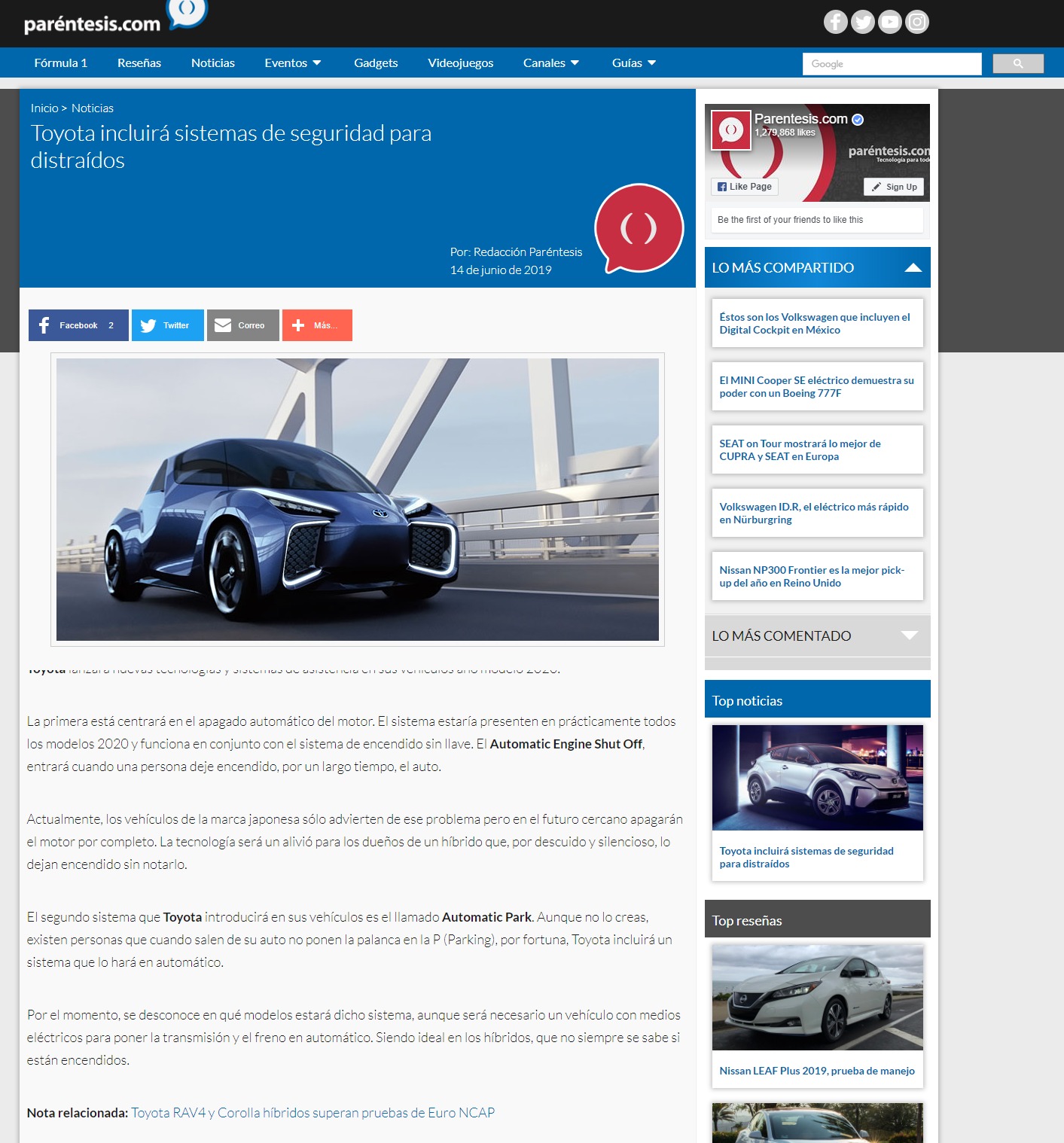Open Nissan LEAF Plus 2019 review link

click(817, 1071)
